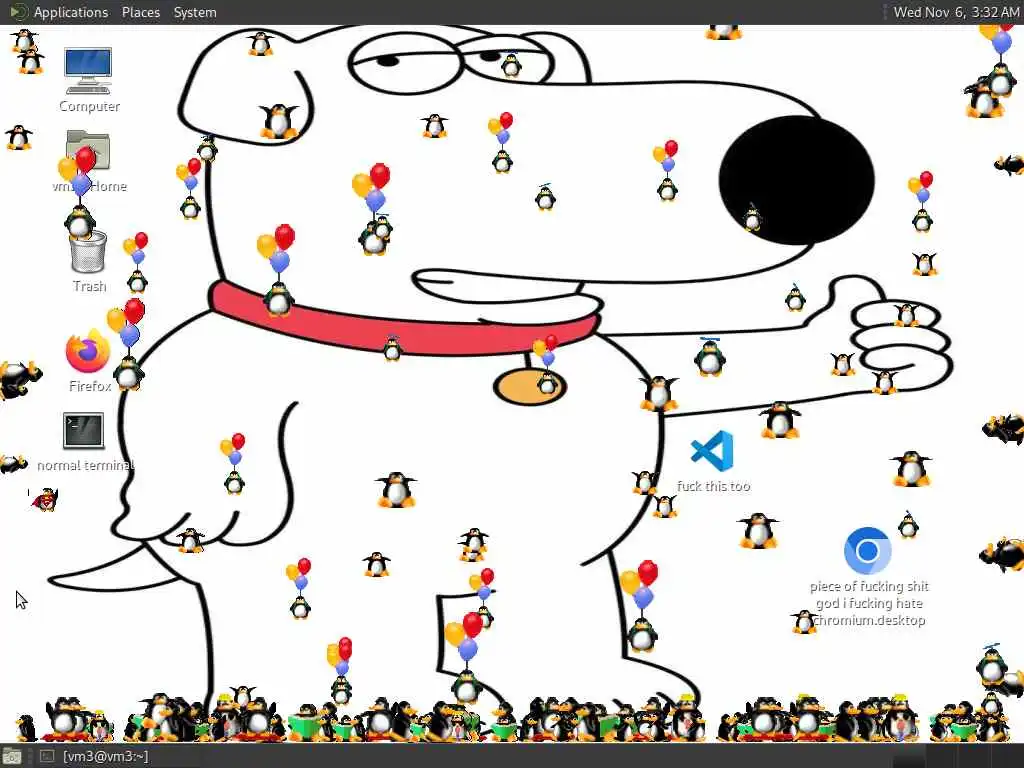This screenshot has height=768, width=1024.
Task: Open the Home folder desktop icon
Action: [x=88, y=150]
